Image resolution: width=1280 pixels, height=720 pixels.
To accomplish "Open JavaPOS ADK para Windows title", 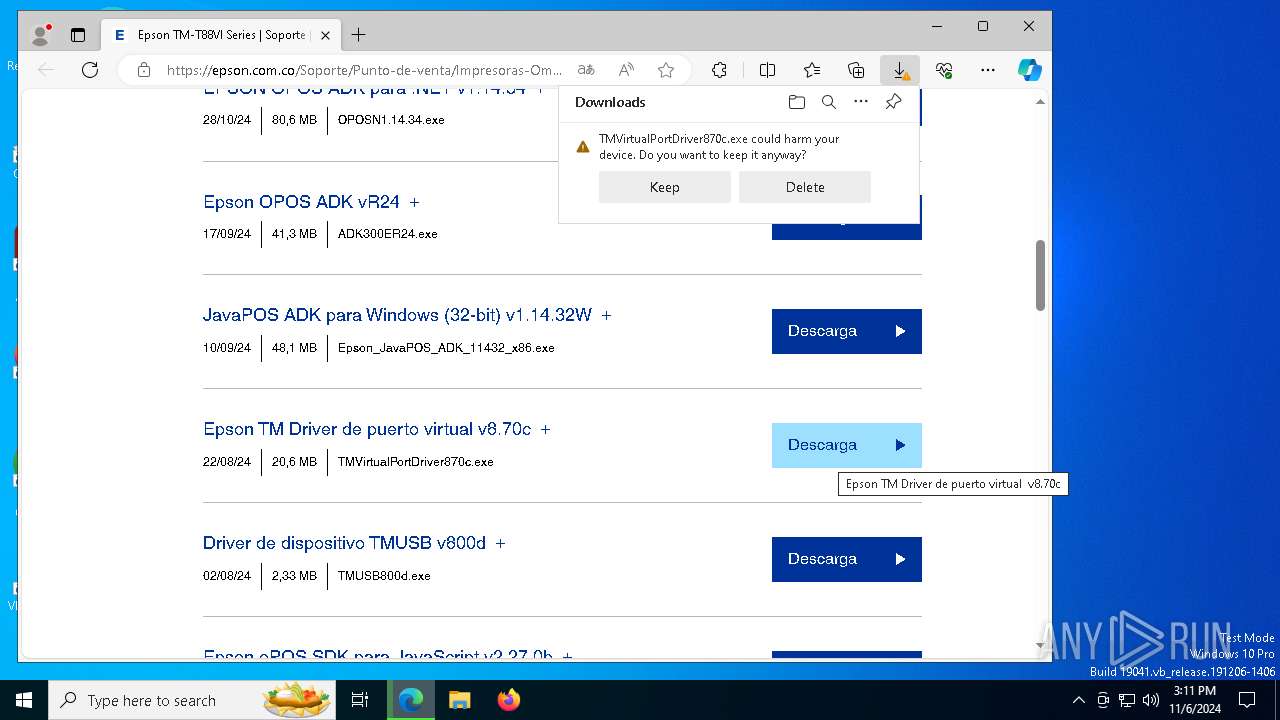I will click(397, 315).
